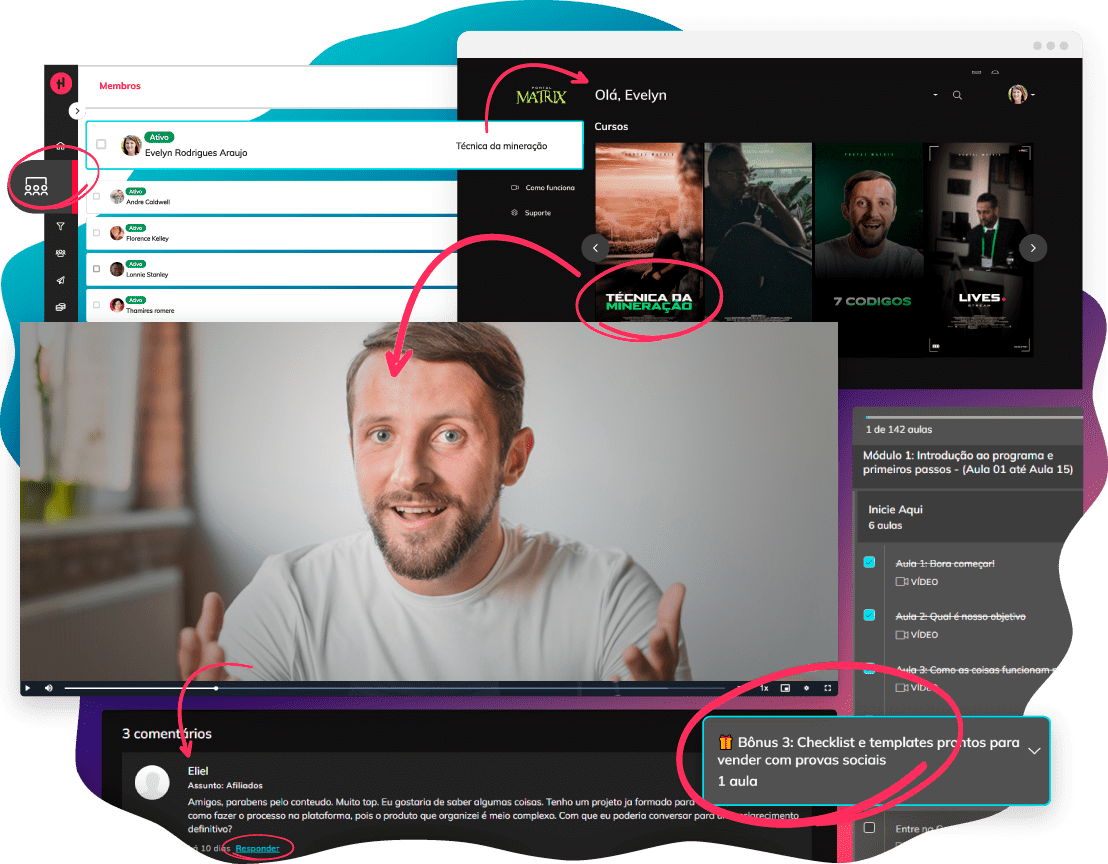The width and height of the screenshot is (1108, 864).
Task: Uncheck Aula 1: Bora começar! completion box
Action: pos(869,562)
